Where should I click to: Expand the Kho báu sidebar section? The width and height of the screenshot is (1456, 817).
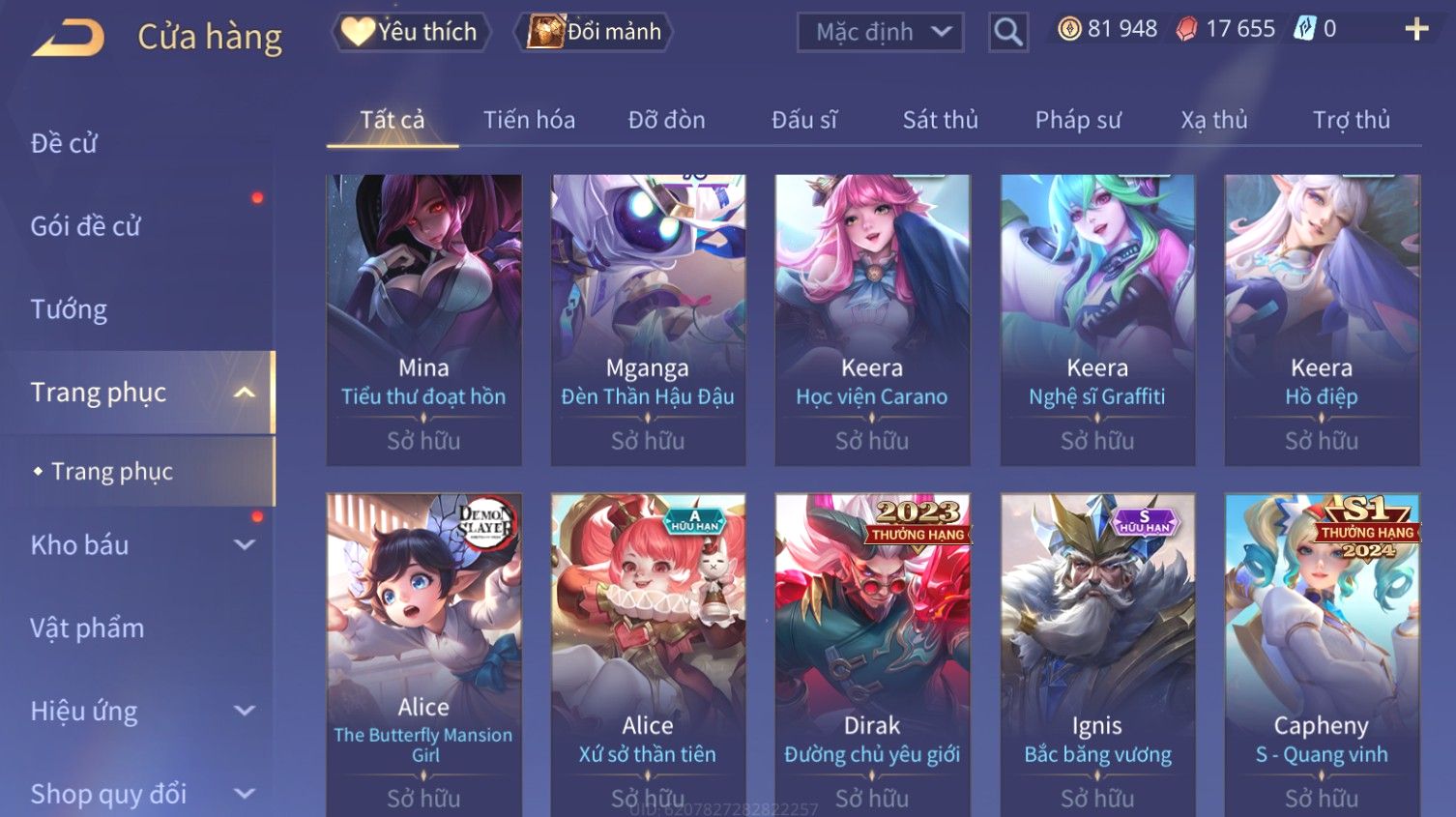tap(245, 544)
